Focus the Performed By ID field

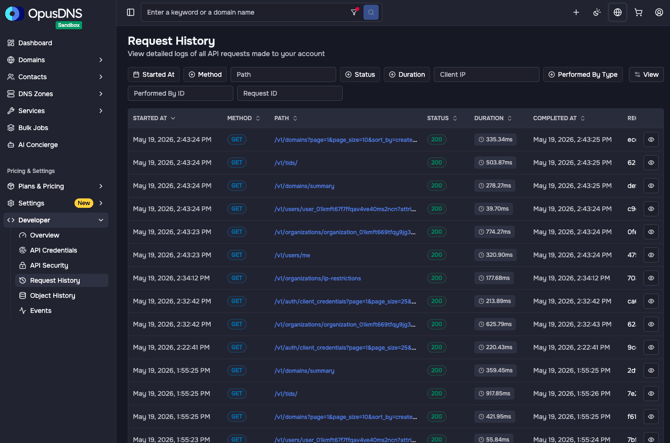coord(181,93)
